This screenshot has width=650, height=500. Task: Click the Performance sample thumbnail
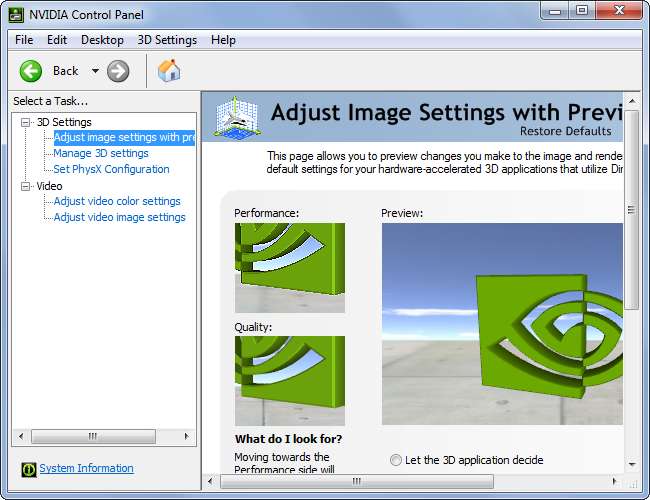[x=290, y=268]
